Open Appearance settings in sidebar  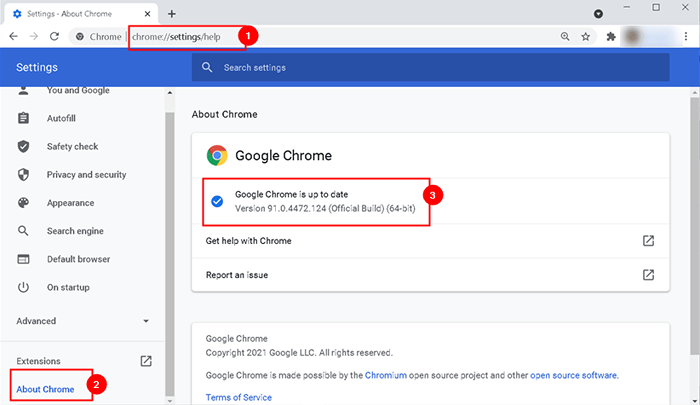click(x=71, y=202)
